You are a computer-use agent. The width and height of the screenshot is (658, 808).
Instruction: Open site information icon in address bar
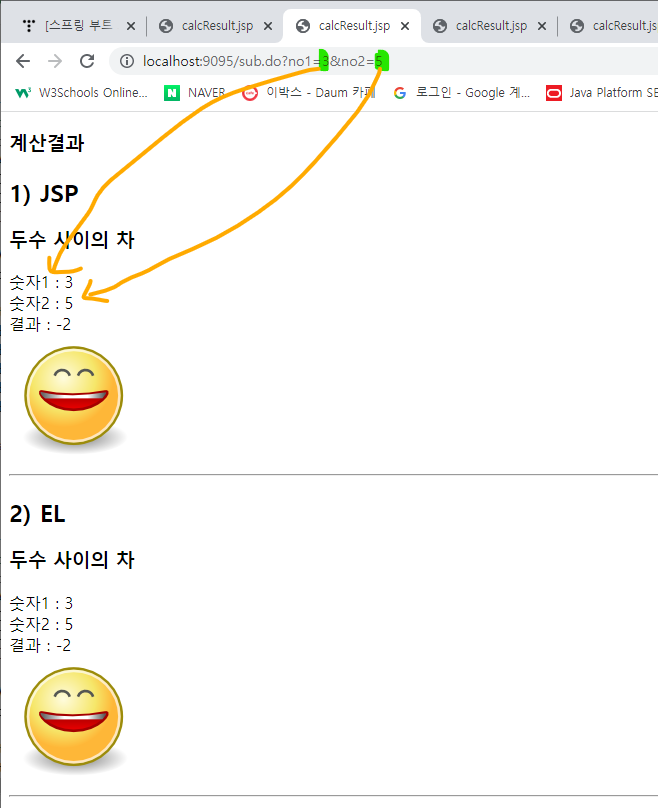tap(127, 61)
